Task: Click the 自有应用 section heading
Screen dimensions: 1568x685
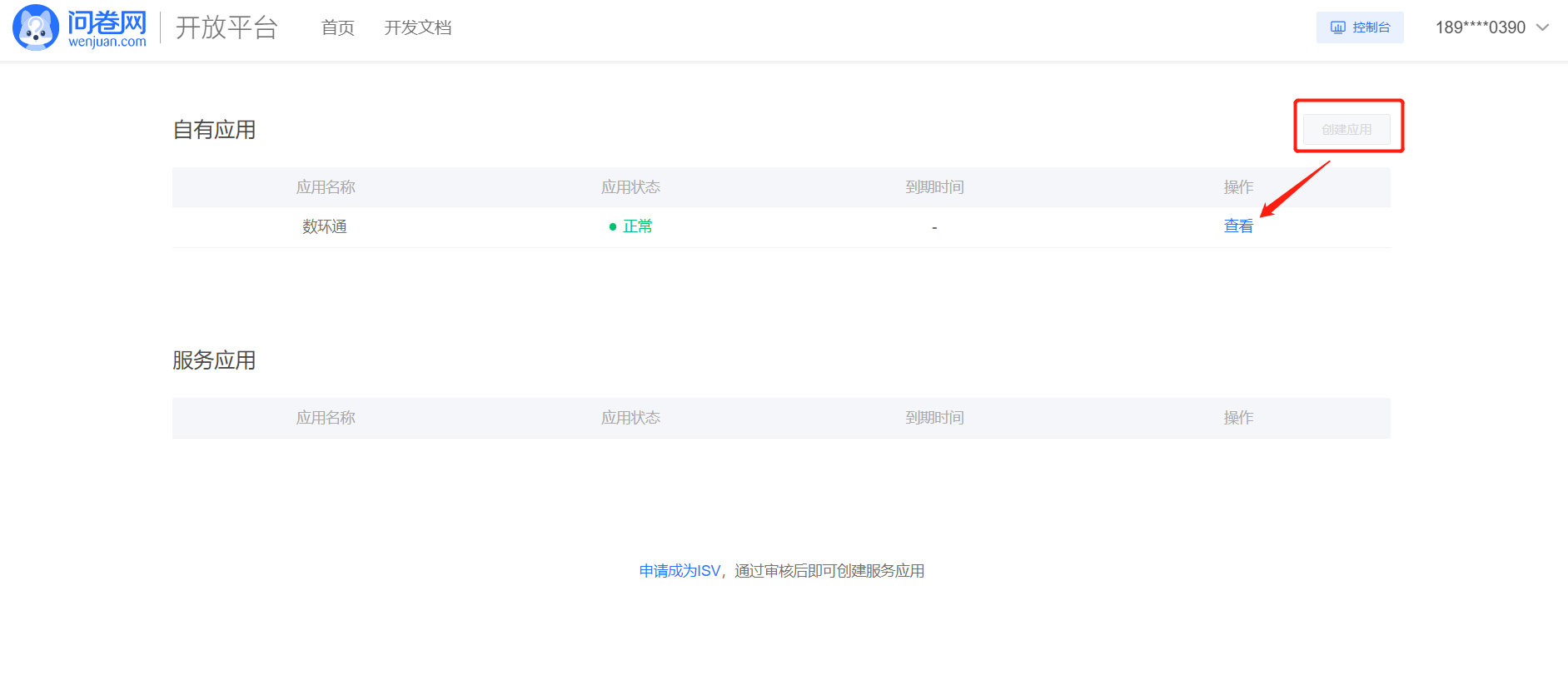Action: click(x=214, y=130)
